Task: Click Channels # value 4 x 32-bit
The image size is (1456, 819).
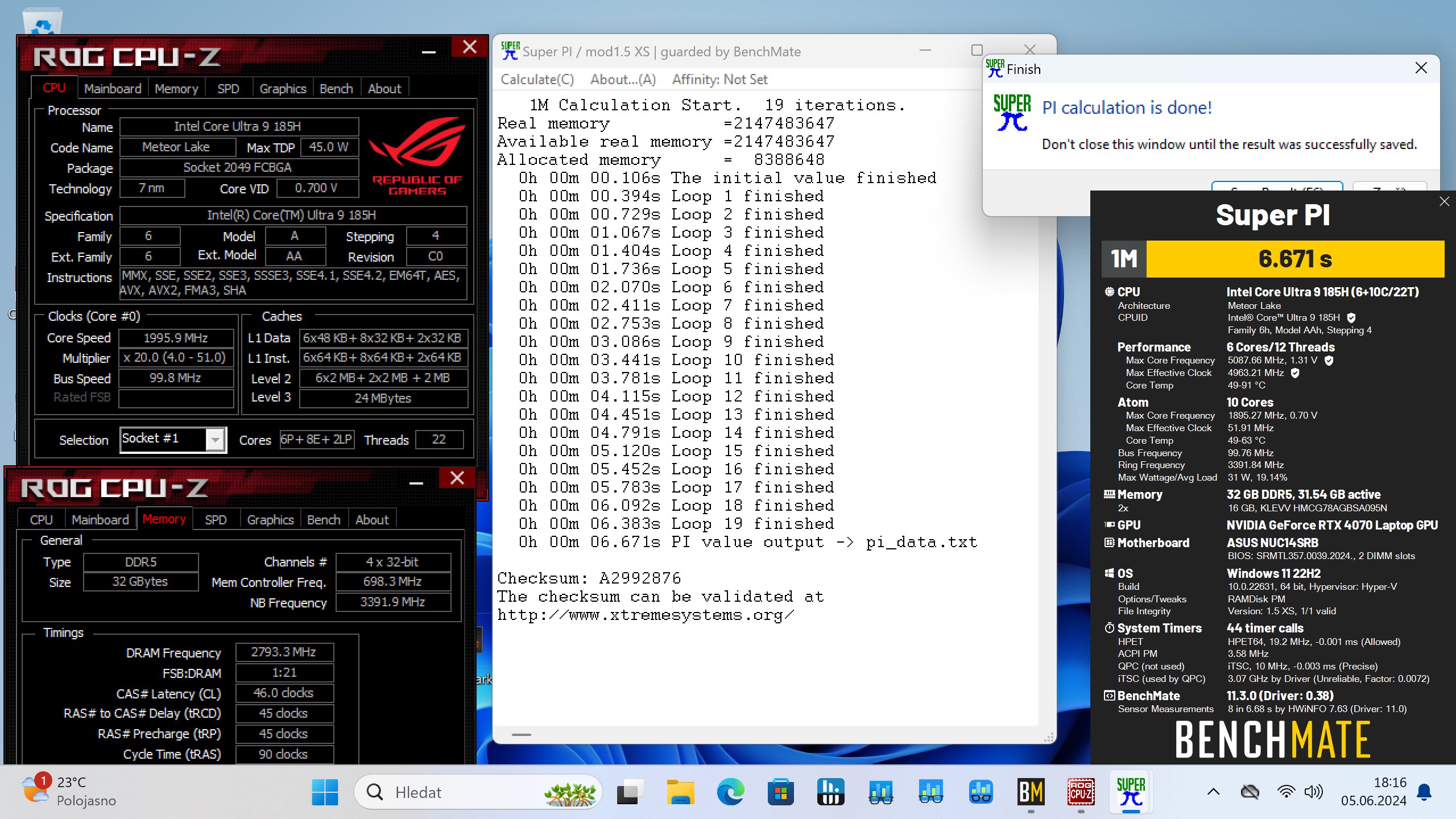Action: tap(393, 562)
